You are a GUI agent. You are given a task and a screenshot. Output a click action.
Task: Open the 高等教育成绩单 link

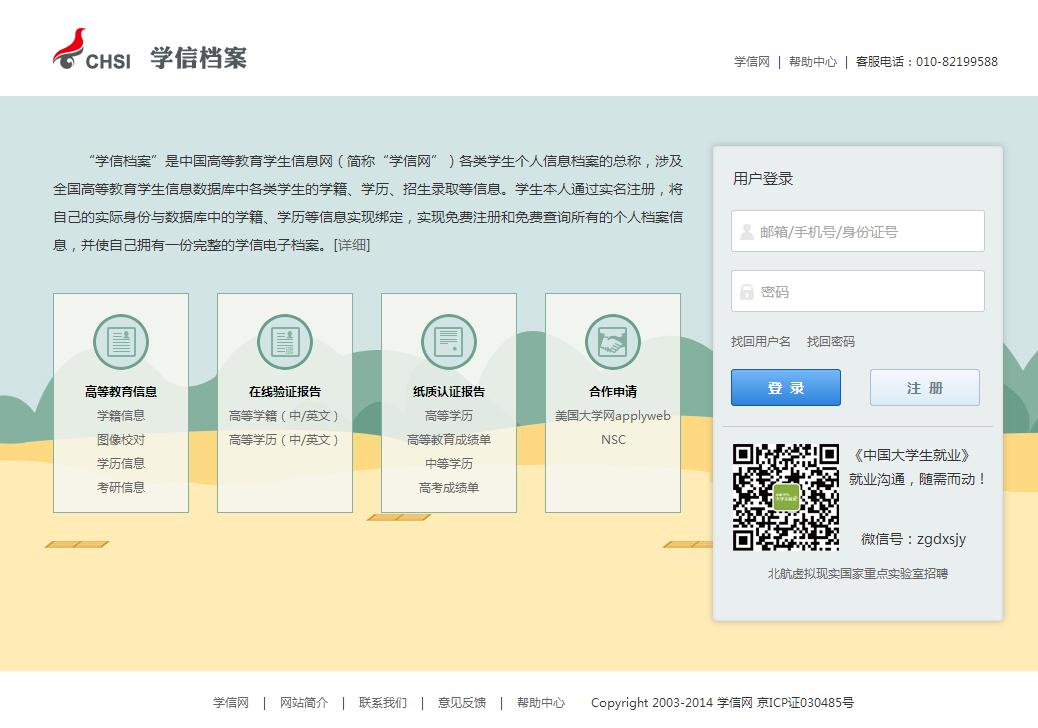pos(449,439)
